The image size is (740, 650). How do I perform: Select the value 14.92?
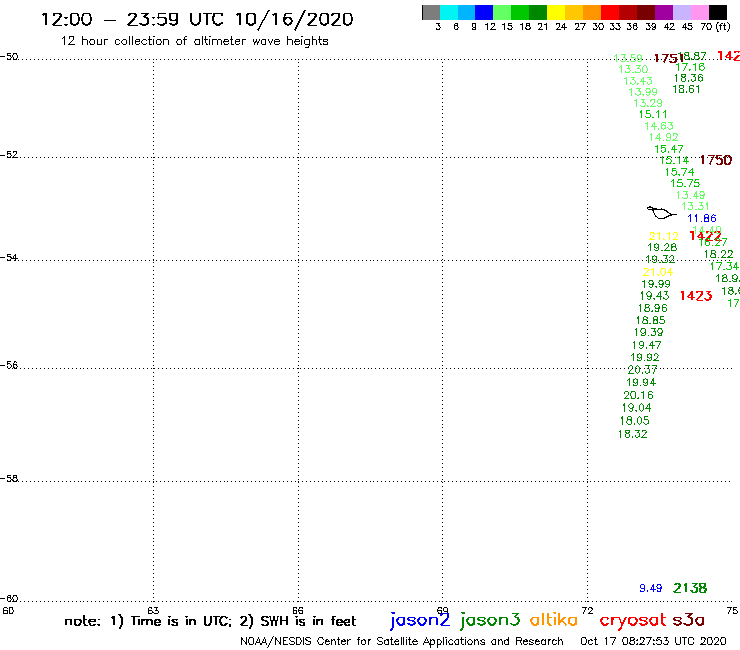664,137
